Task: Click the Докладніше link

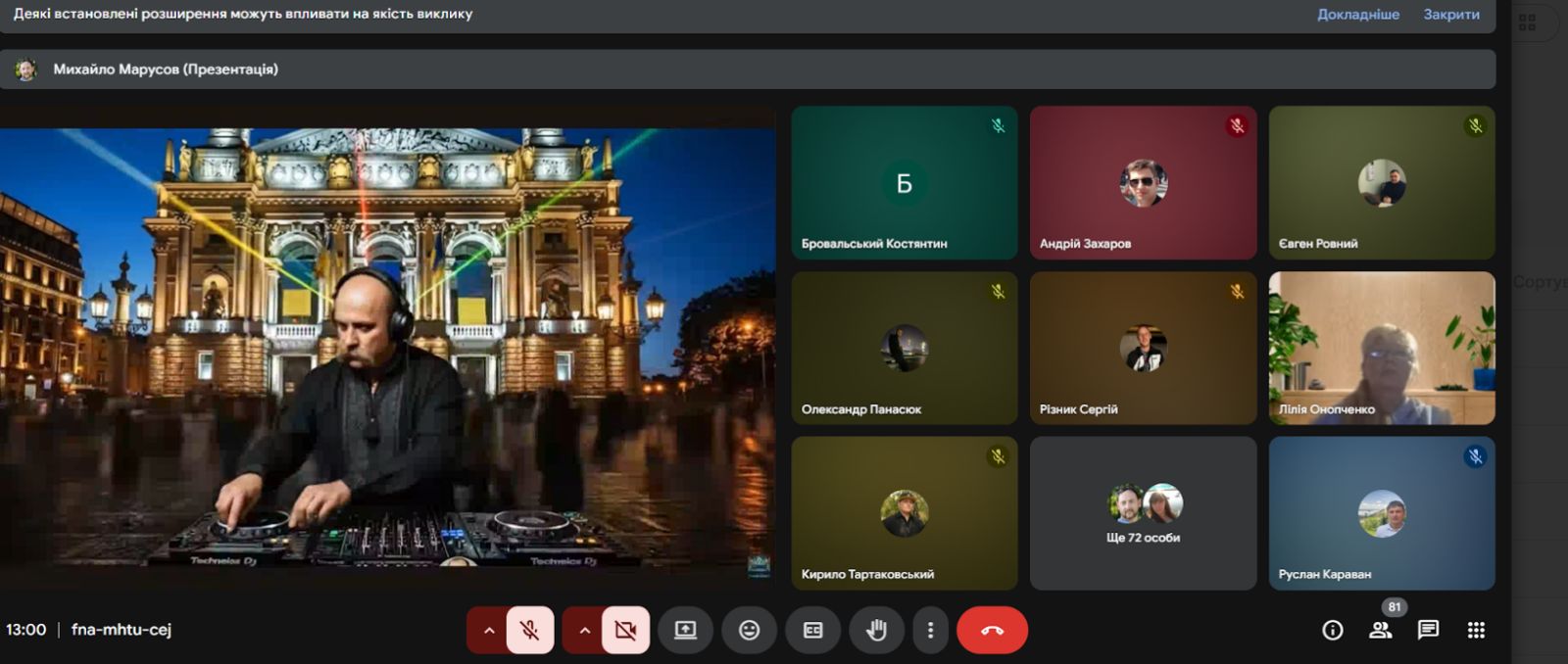Action: tap(1357, 15)
